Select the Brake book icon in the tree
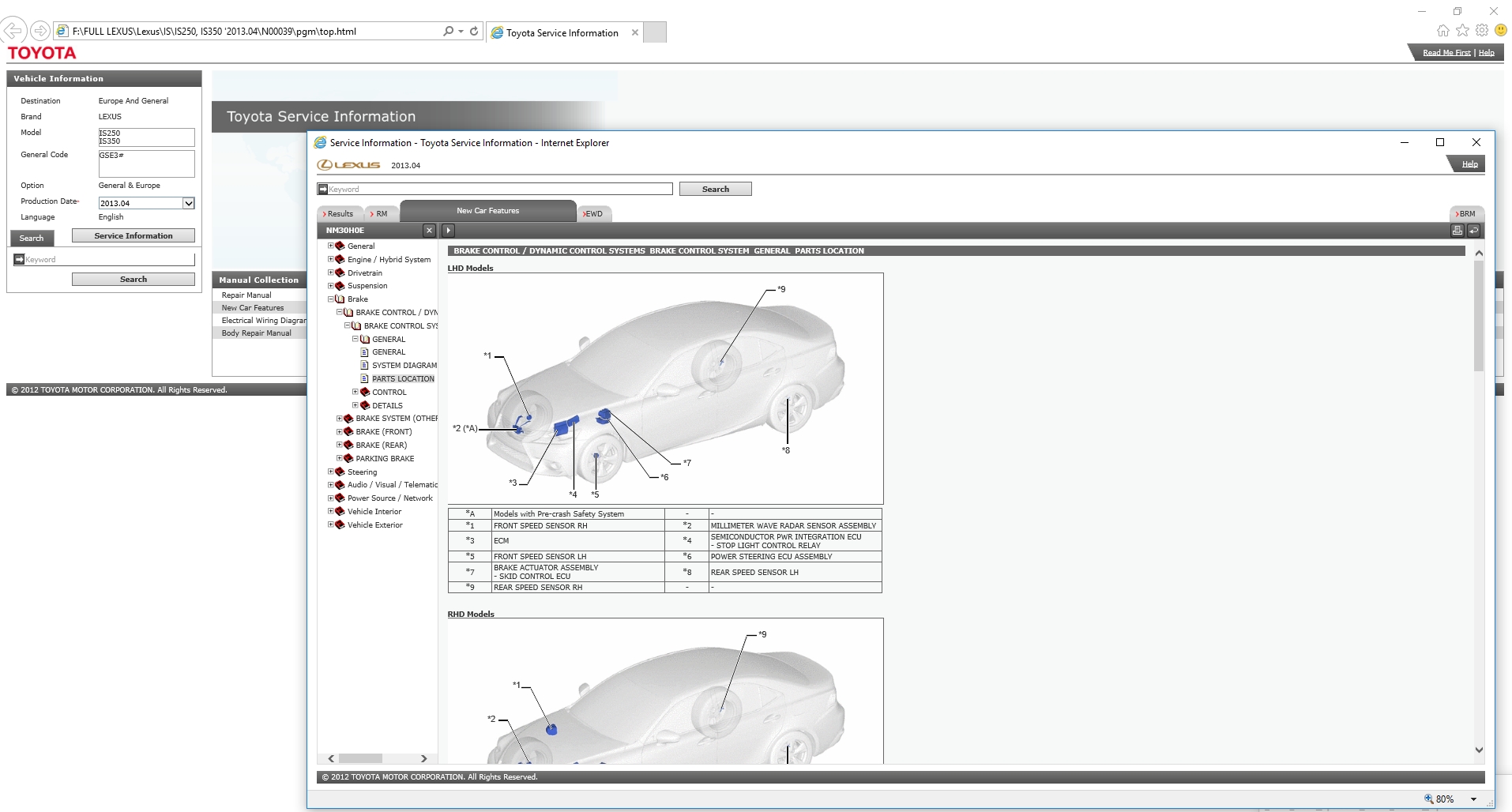 pos(340,299)
